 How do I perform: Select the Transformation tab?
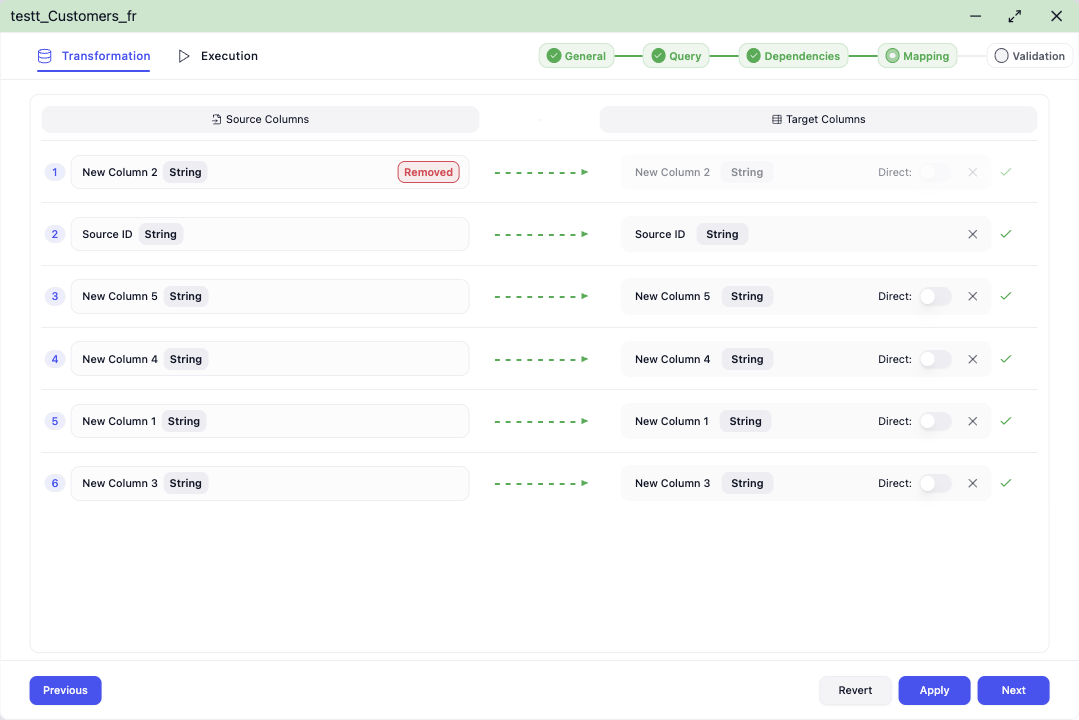click(x=94, y=56)
